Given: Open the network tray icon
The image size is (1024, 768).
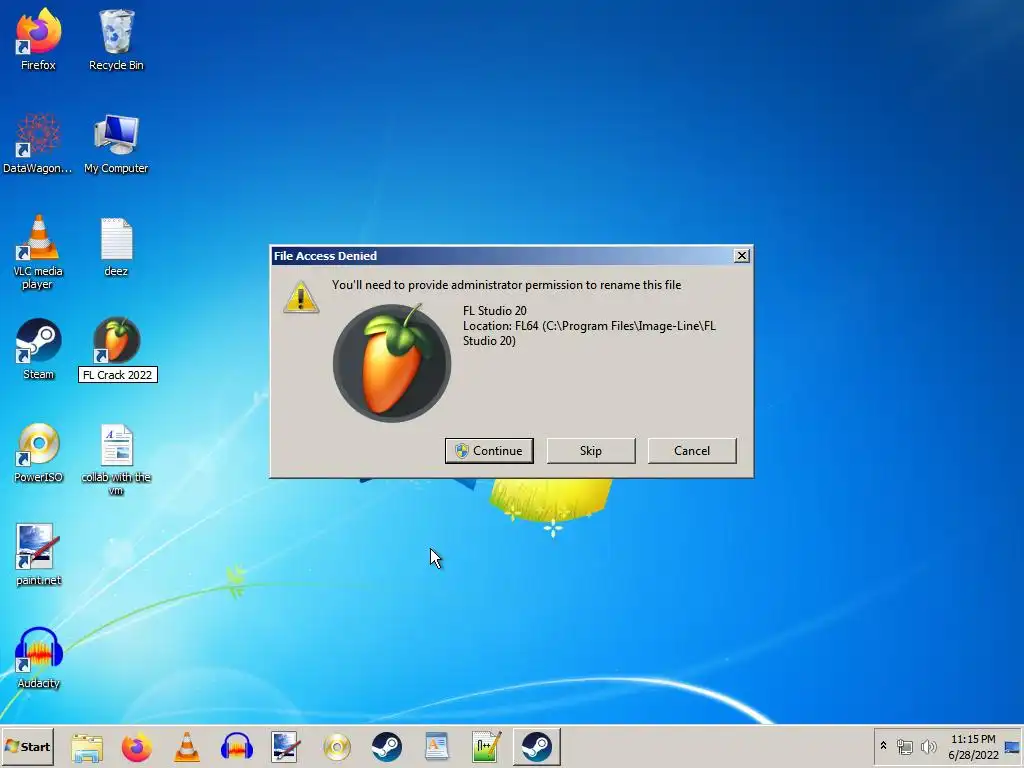Looking at the screenshot, I should tap(904, 746).
